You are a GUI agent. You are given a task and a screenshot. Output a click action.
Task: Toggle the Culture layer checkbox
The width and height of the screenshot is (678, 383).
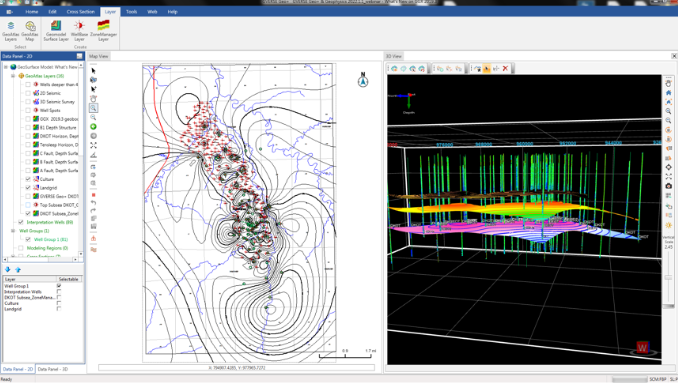28,179
